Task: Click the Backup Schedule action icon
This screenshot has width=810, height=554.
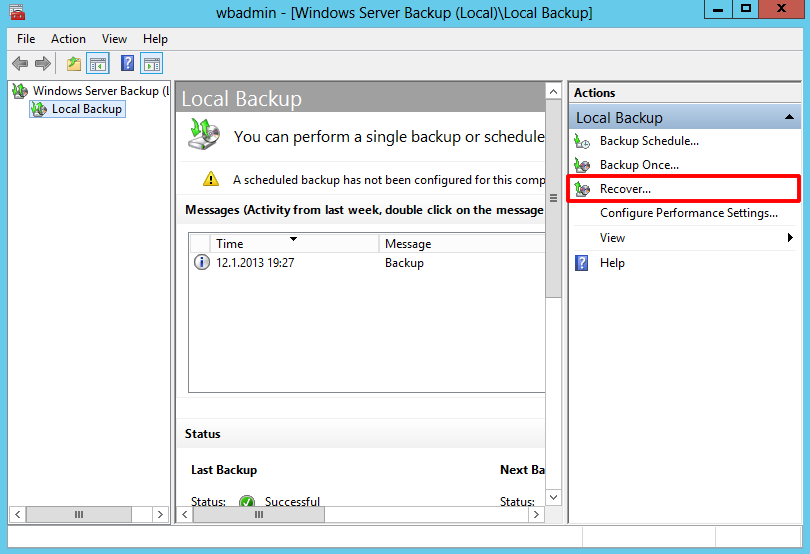Action: pyautogui.click(x=582, y=141)
